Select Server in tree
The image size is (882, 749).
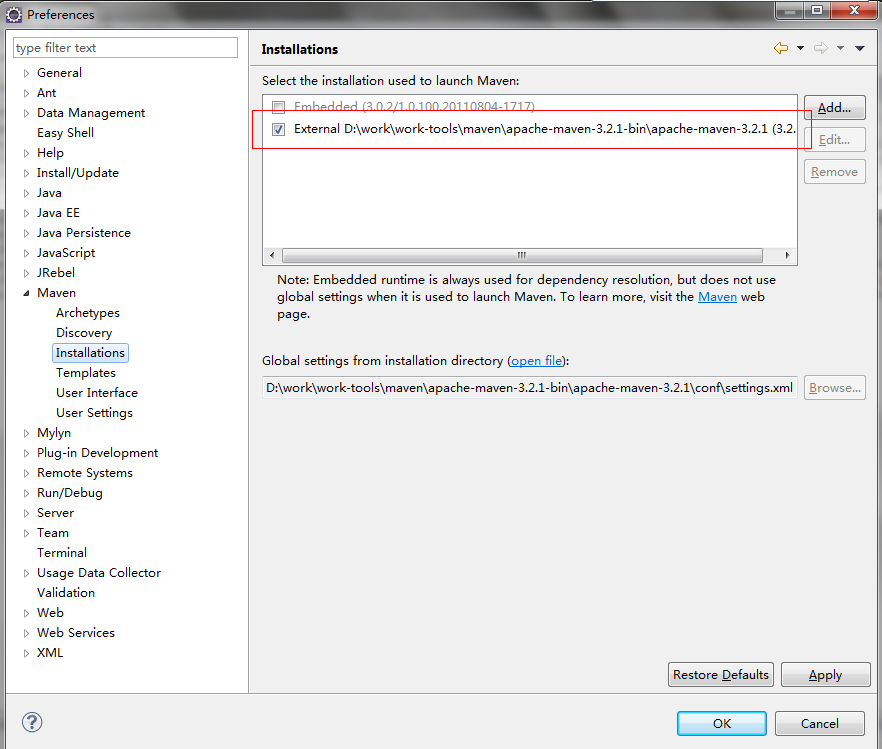[55, 513]
